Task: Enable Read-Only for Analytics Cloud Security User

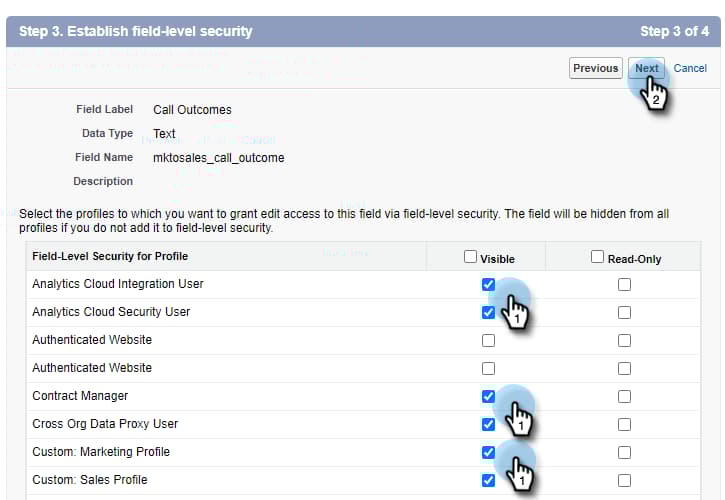Action: (624, 312)
